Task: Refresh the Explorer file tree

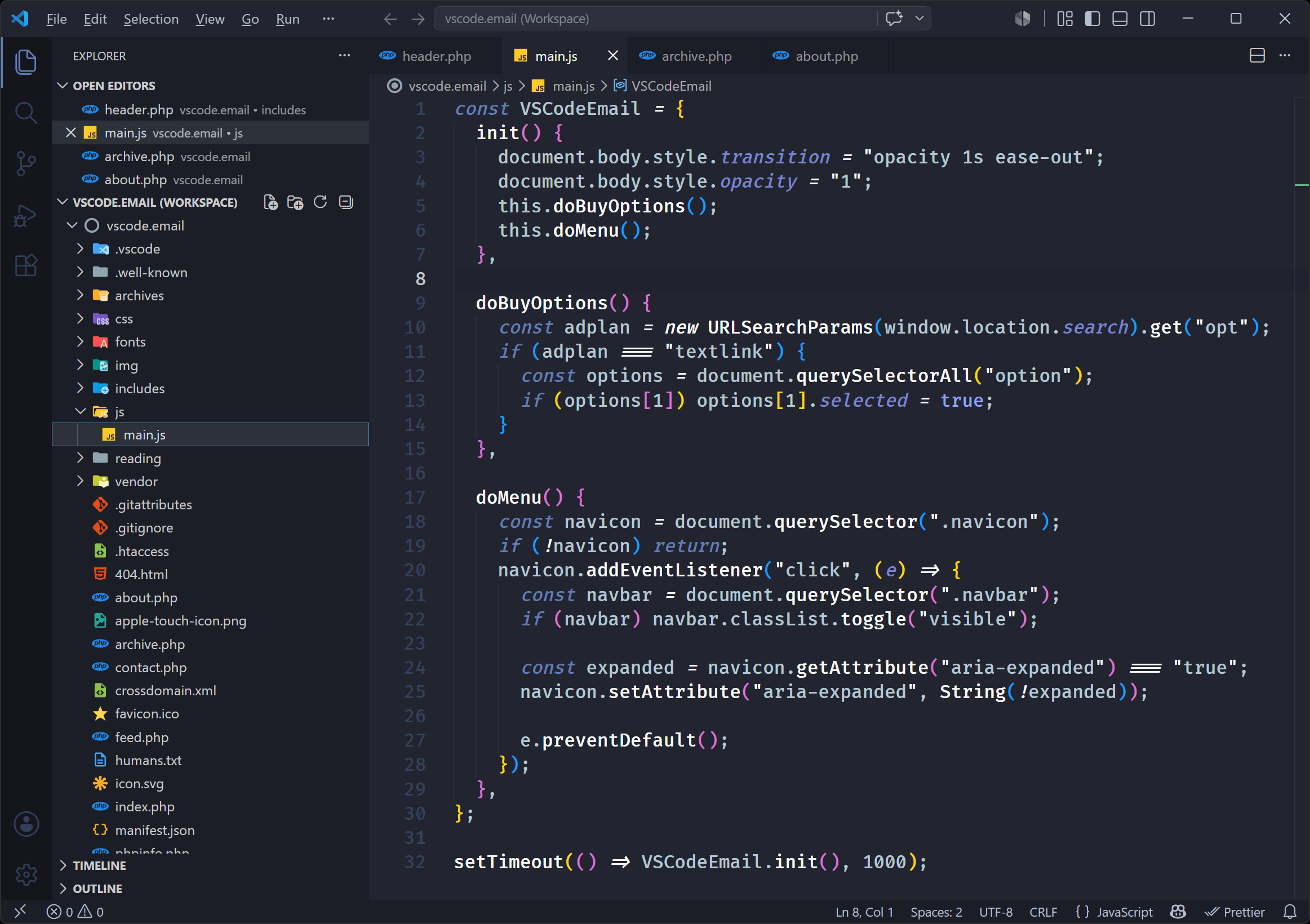Action: 321,202
